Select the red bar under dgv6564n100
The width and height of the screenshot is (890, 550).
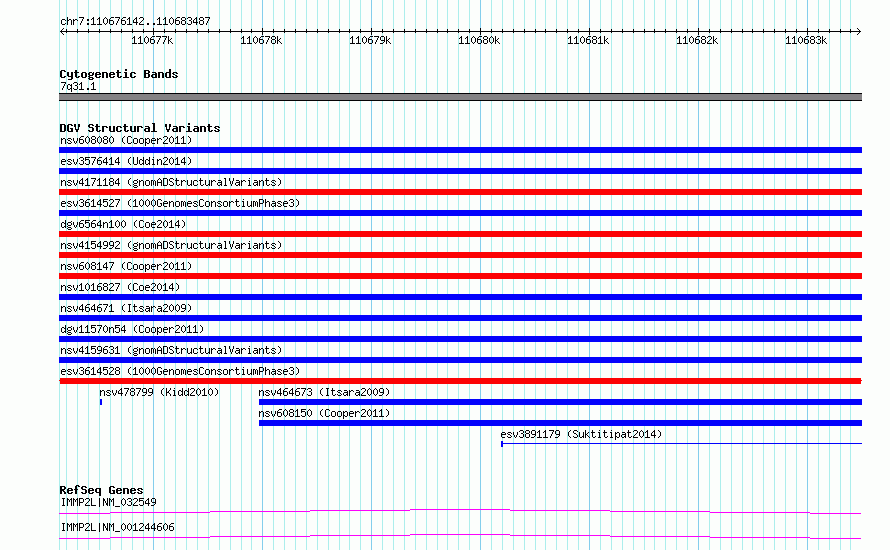click(x=460, y=234)
